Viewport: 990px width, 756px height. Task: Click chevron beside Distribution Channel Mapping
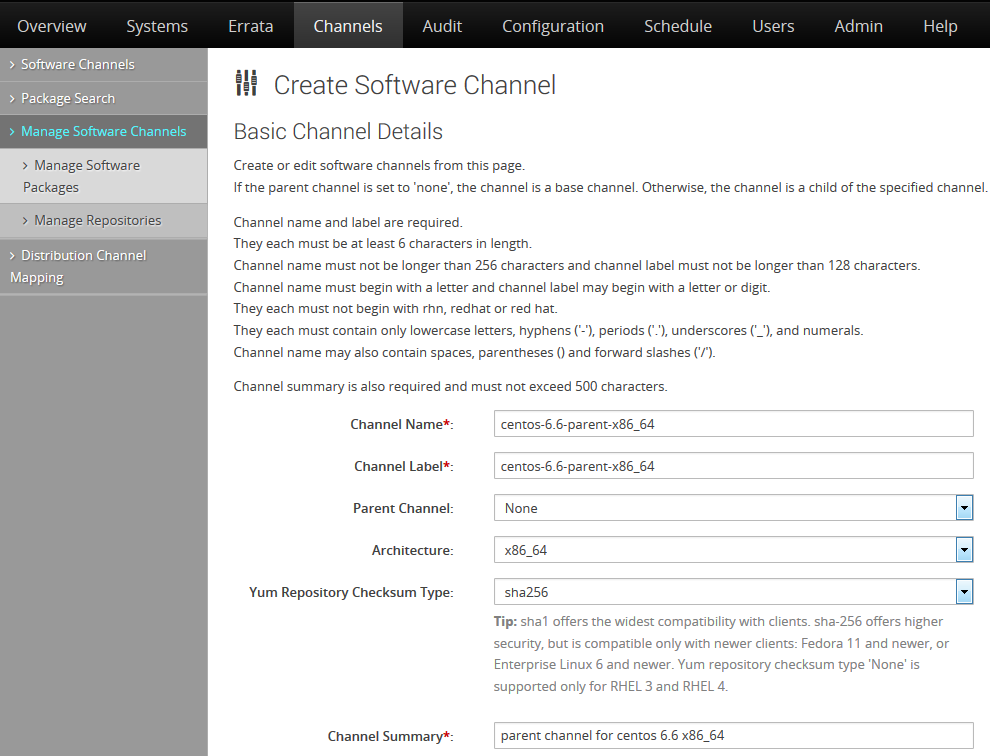pyautogui.click(x=12, y=255)
